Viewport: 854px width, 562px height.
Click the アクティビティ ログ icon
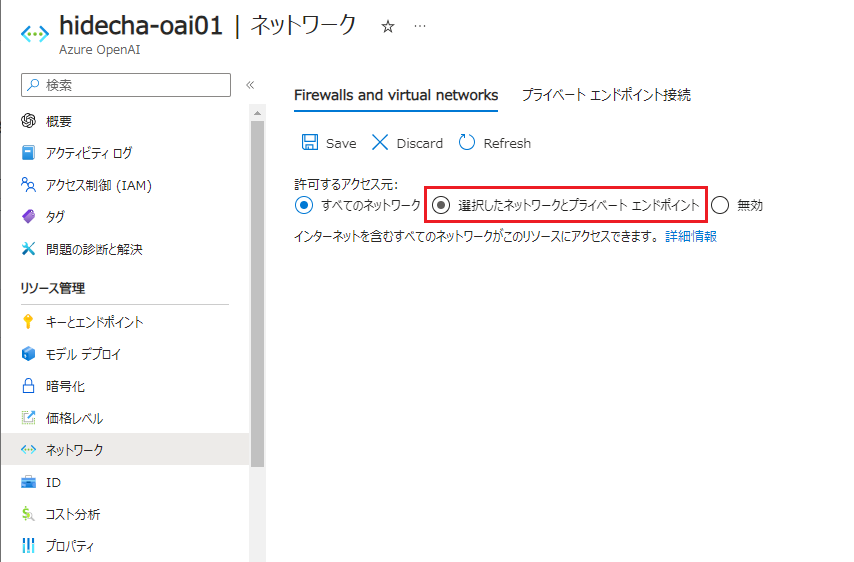coord(28,152)
